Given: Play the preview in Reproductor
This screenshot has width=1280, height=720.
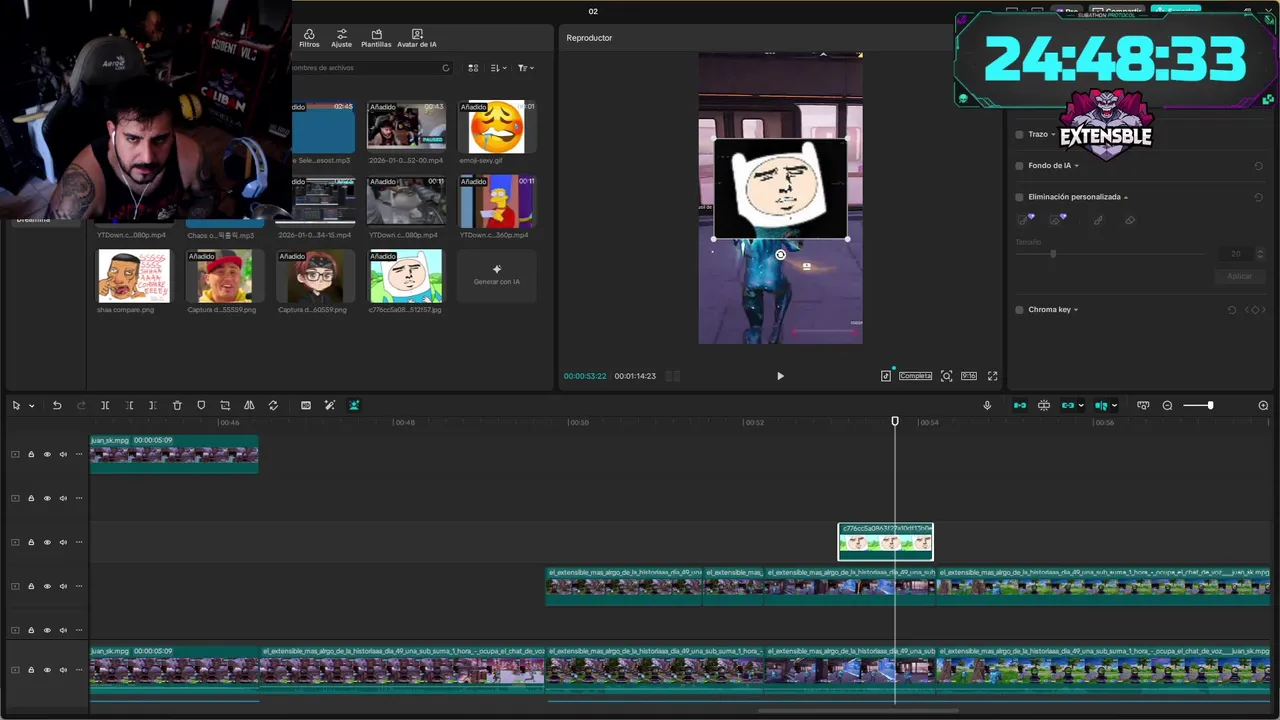Looking at the screenshot, I should pyautogui.click(x=780, y=376).
